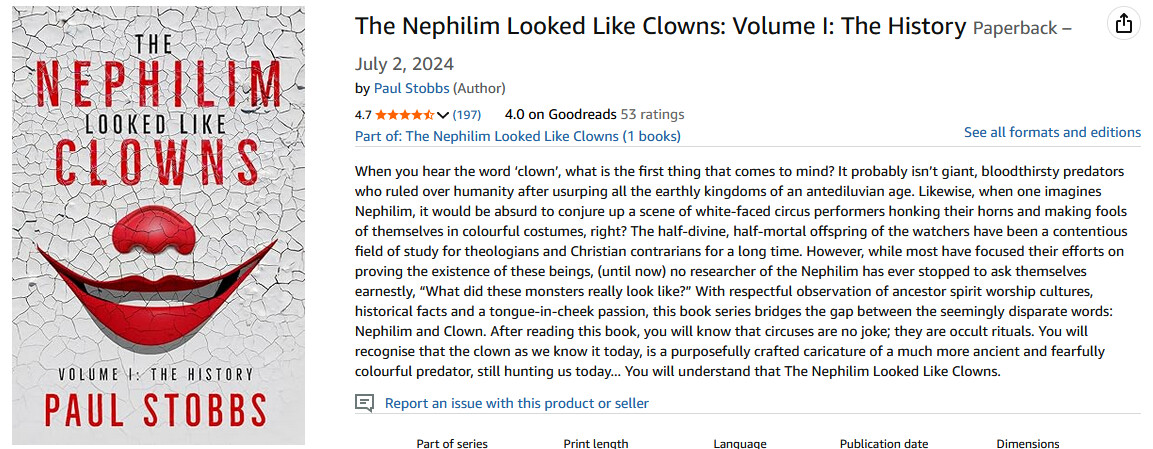
Task: Open the Paul Stobbs author link
Action: 411,88
